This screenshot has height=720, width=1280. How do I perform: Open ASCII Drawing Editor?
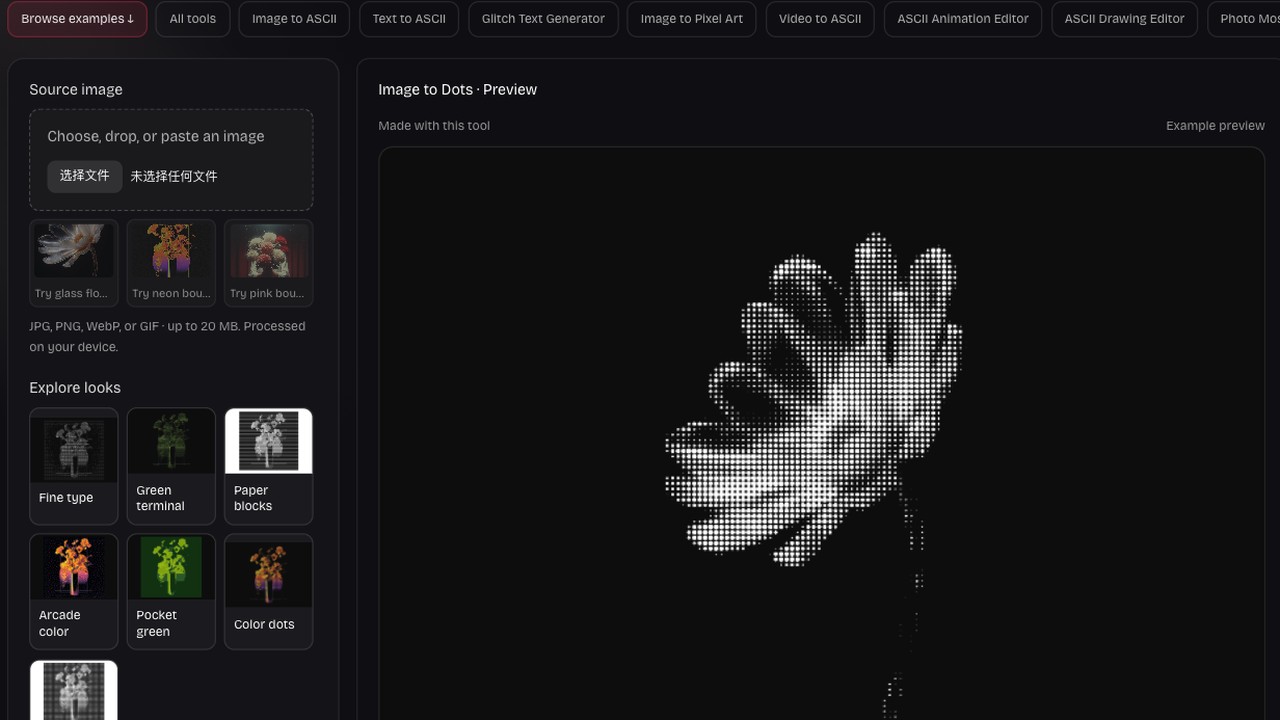coord(1124,19)
